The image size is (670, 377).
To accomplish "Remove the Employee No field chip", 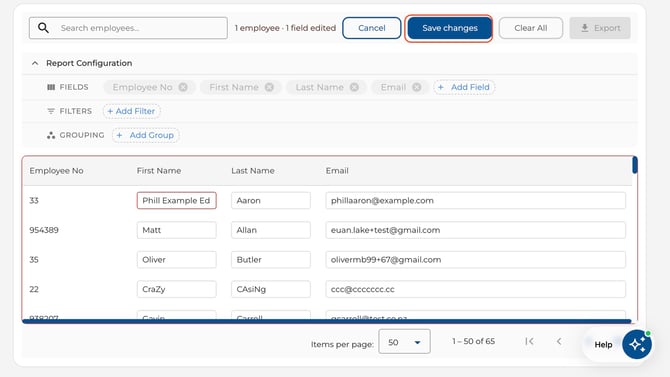I will tap(183, 87).
